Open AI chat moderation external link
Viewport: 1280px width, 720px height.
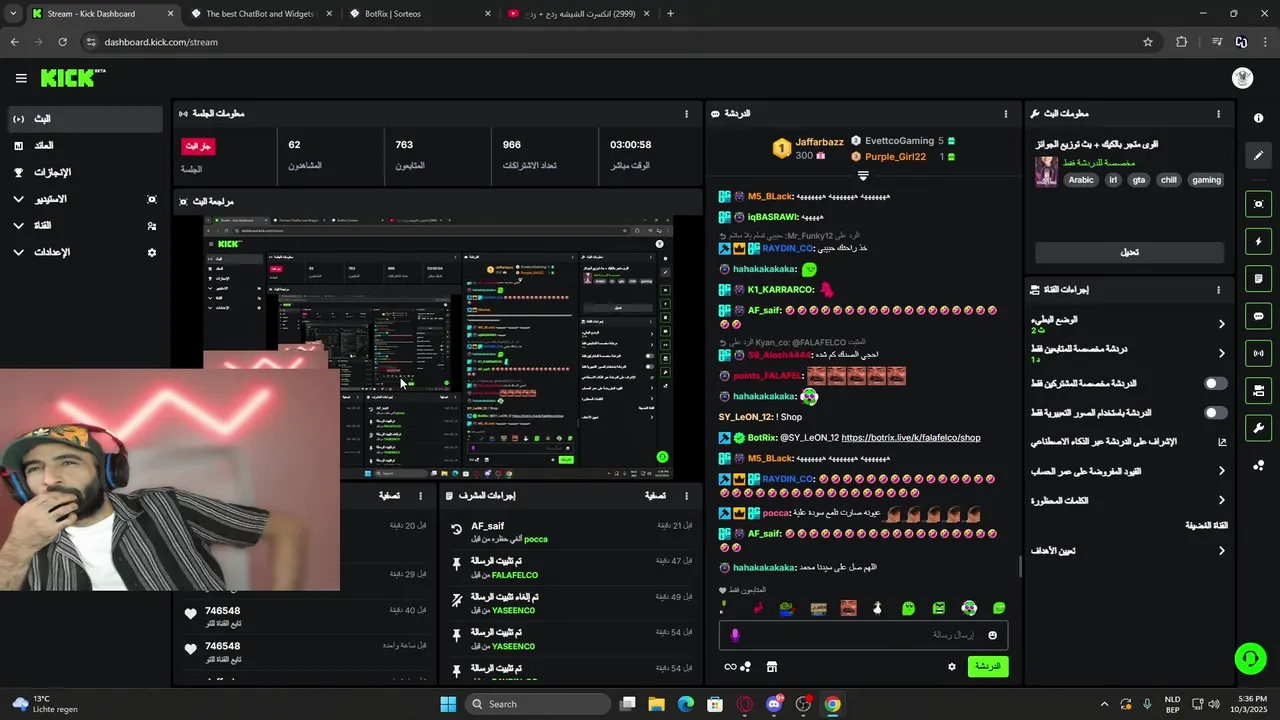click(x=1221, y=442)
